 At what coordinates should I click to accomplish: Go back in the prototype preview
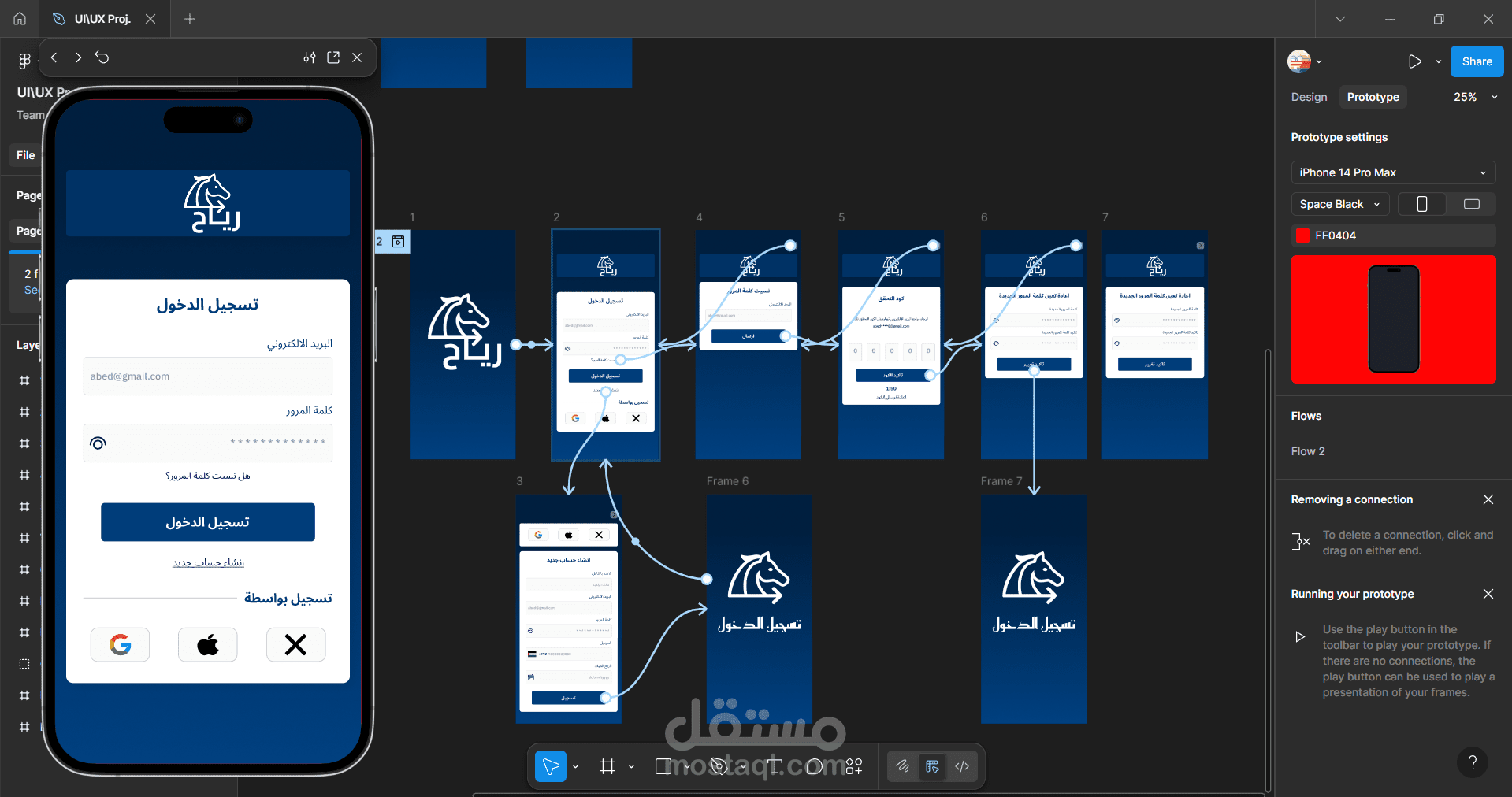(54, 57)
